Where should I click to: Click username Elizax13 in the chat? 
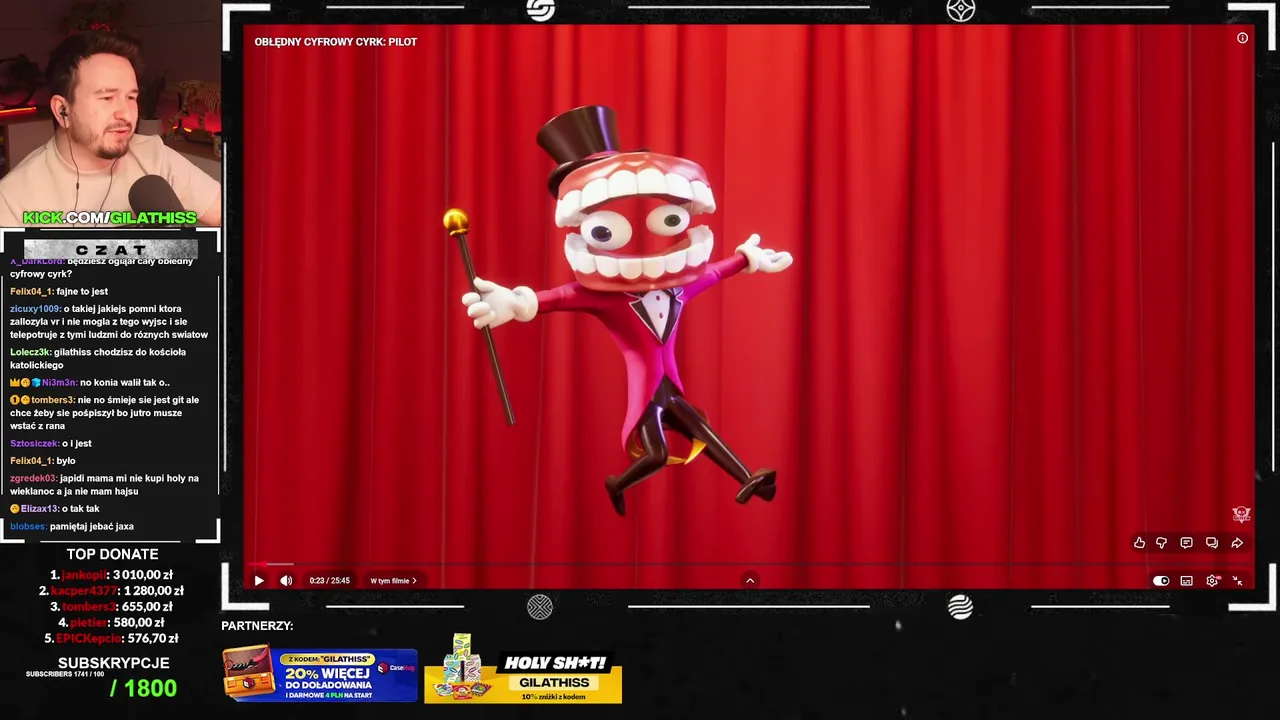tap(40, 509)
